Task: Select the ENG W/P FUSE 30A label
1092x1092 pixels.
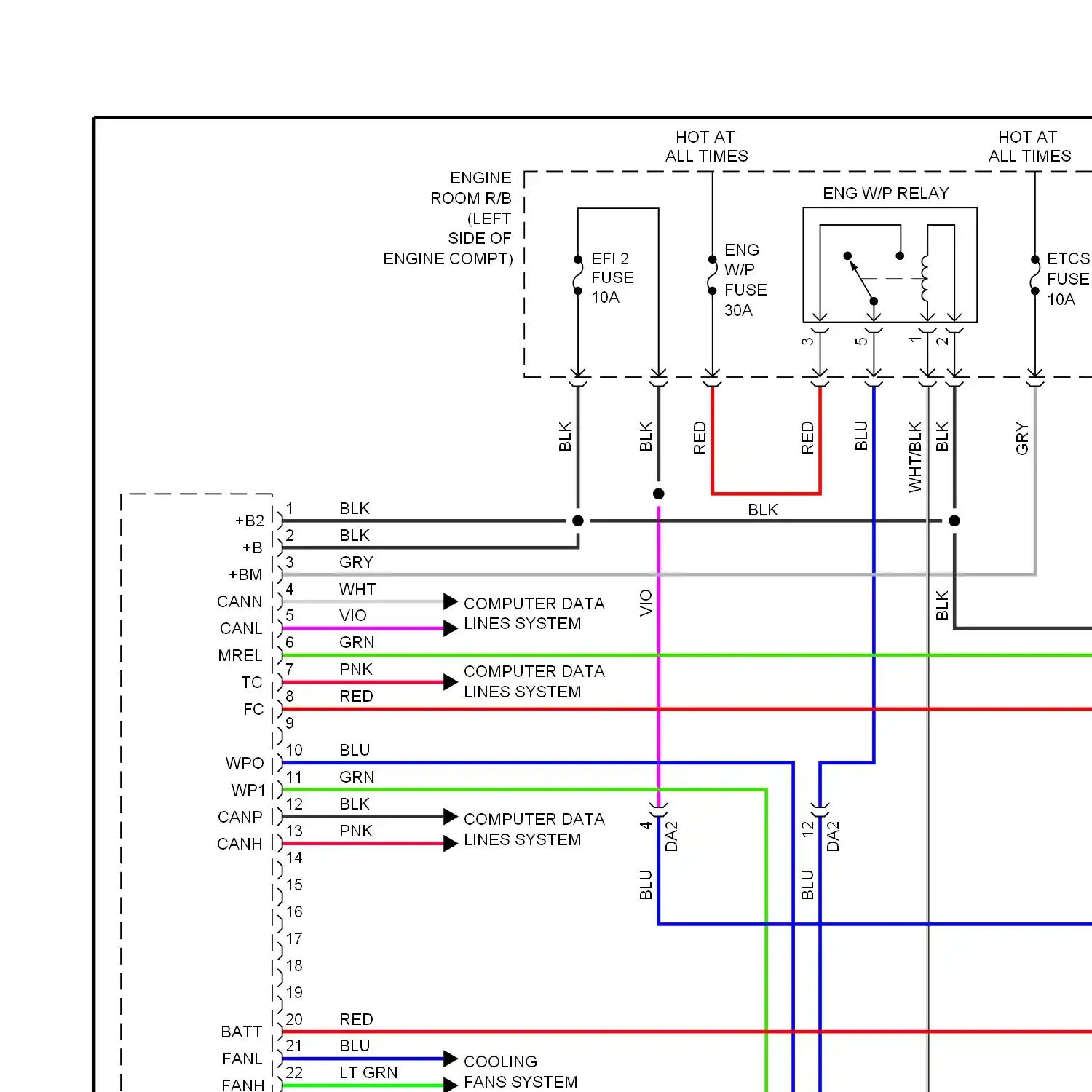Action: 745,280
